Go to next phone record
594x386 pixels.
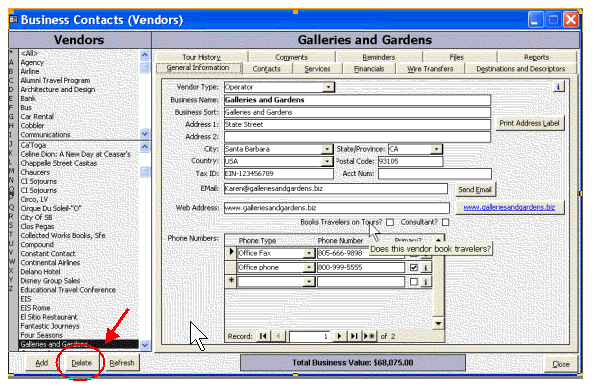click(x=339, y=336)
